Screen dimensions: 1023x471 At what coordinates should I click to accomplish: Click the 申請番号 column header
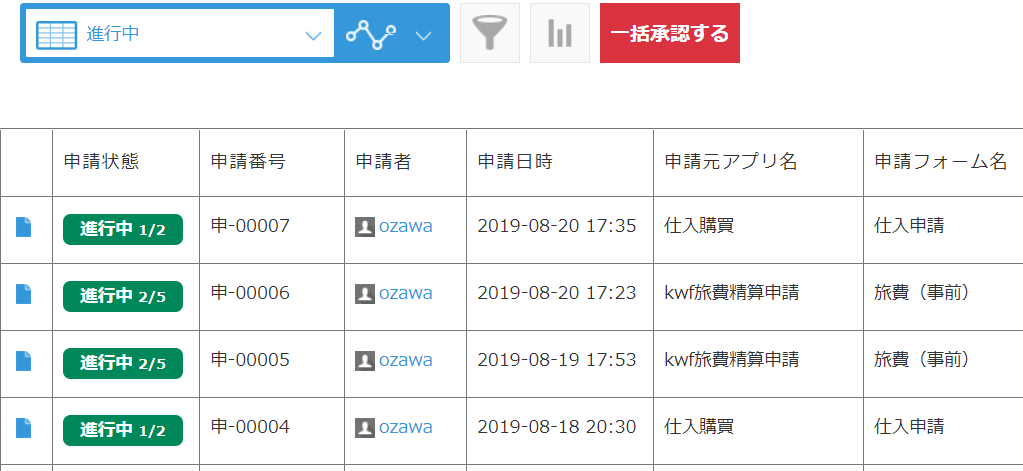click(248, 162)
